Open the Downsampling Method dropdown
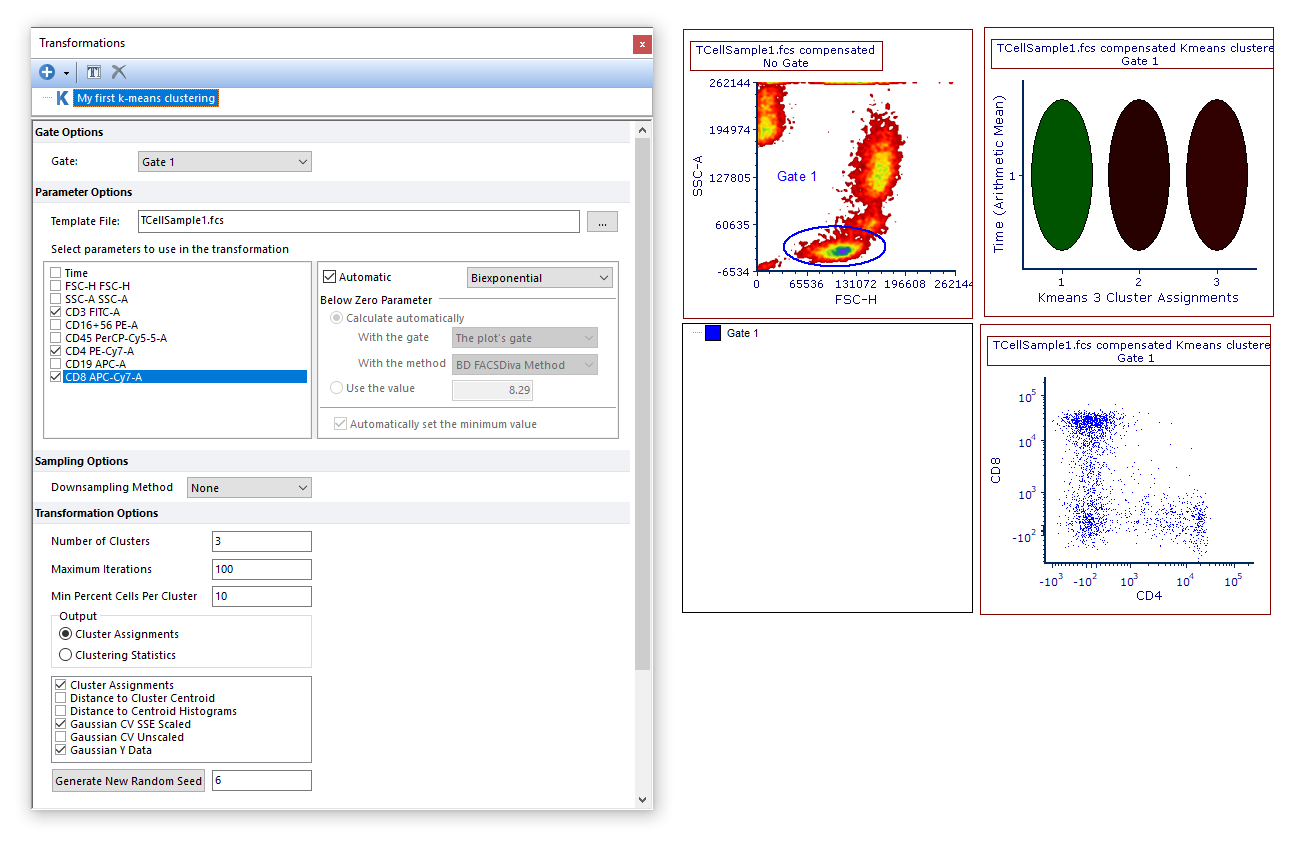This screenshot has width=1307, height=844. (x=249, y=488)
